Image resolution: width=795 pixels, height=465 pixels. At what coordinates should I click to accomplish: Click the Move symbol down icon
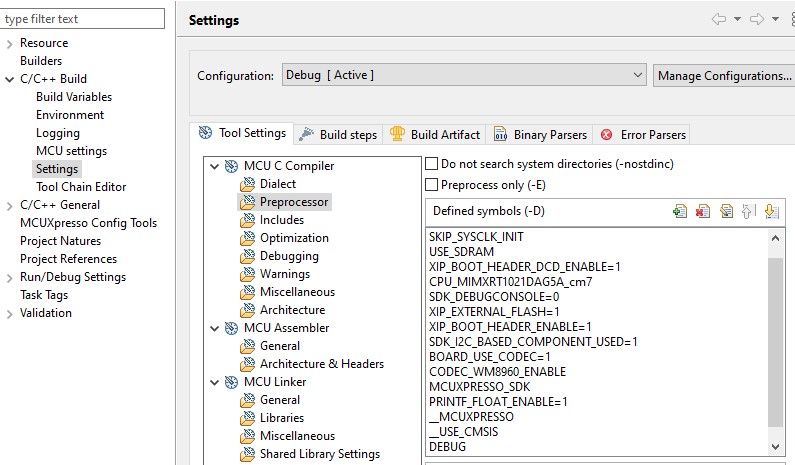click(x=771, y=211)
